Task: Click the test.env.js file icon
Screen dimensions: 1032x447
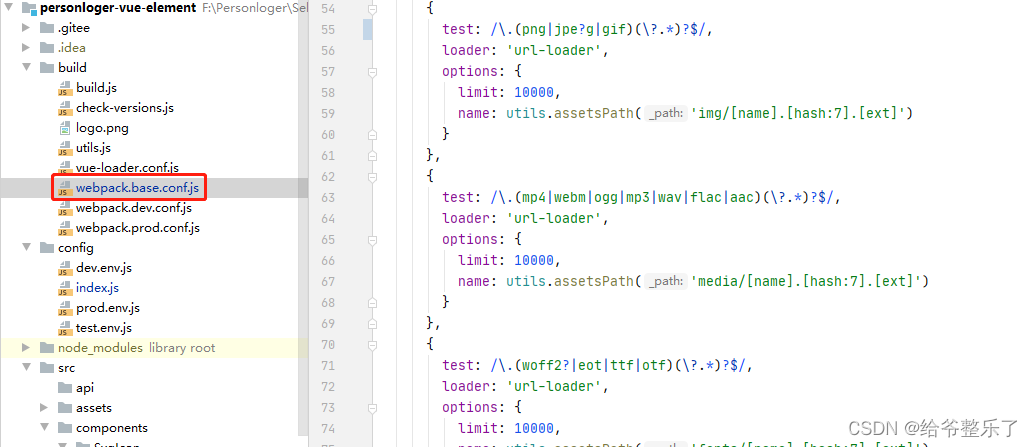Action: coord(64,328)
